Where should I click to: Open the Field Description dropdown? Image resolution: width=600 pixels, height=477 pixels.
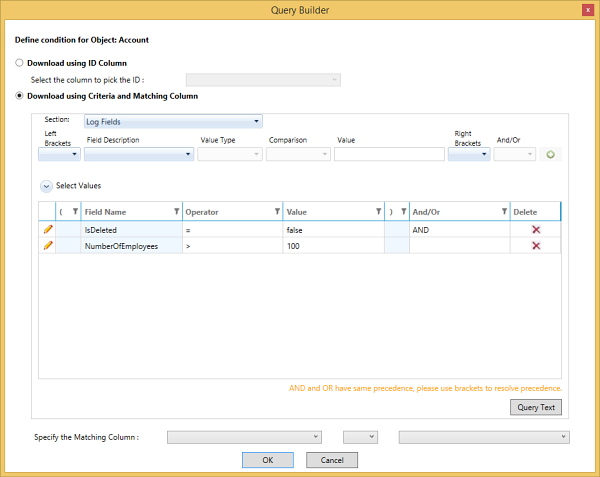click(x=139, y=154)
